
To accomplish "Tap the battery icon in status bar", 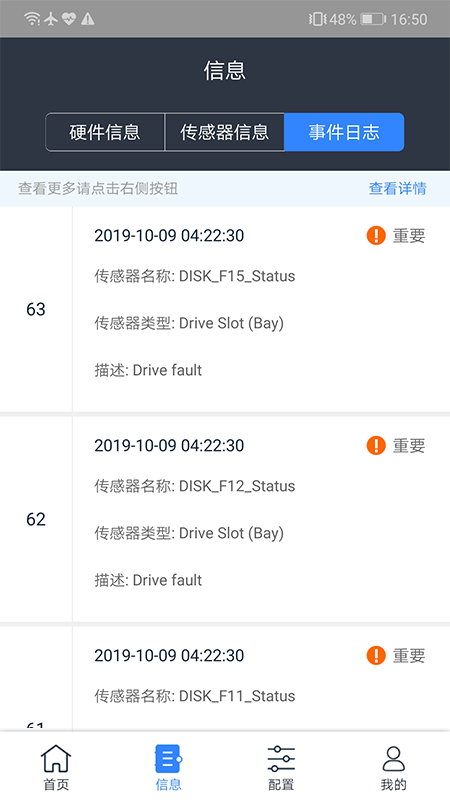I will coord(373,19).
